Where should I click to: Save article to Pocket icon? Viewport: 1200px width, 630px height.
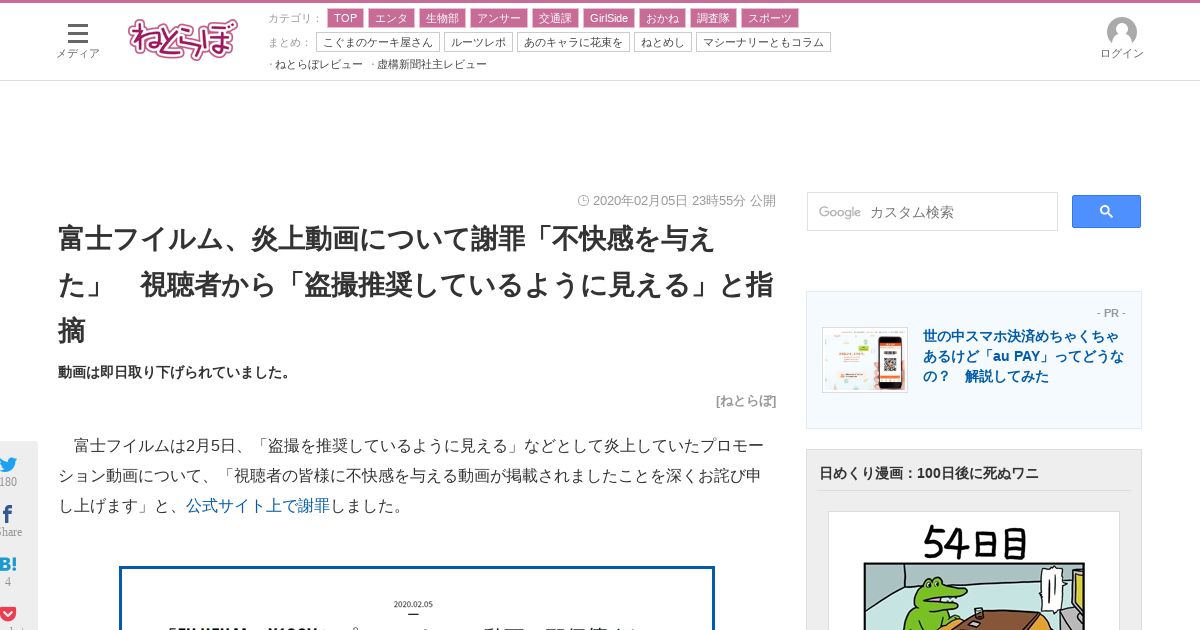coord(8,613)
